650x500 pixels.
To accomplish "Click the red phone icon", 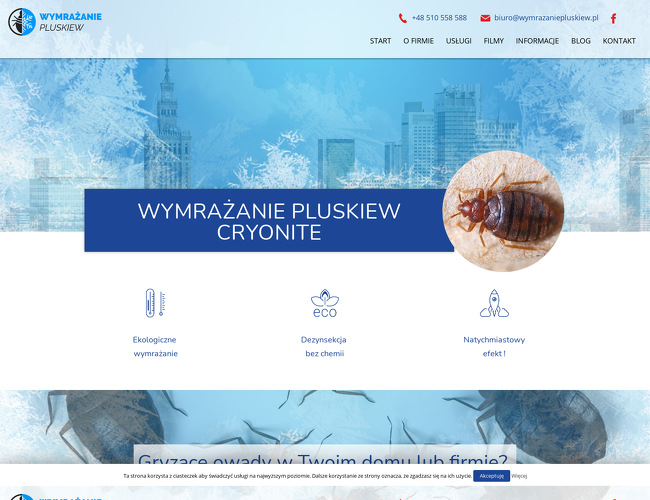I will coord(403,18).
